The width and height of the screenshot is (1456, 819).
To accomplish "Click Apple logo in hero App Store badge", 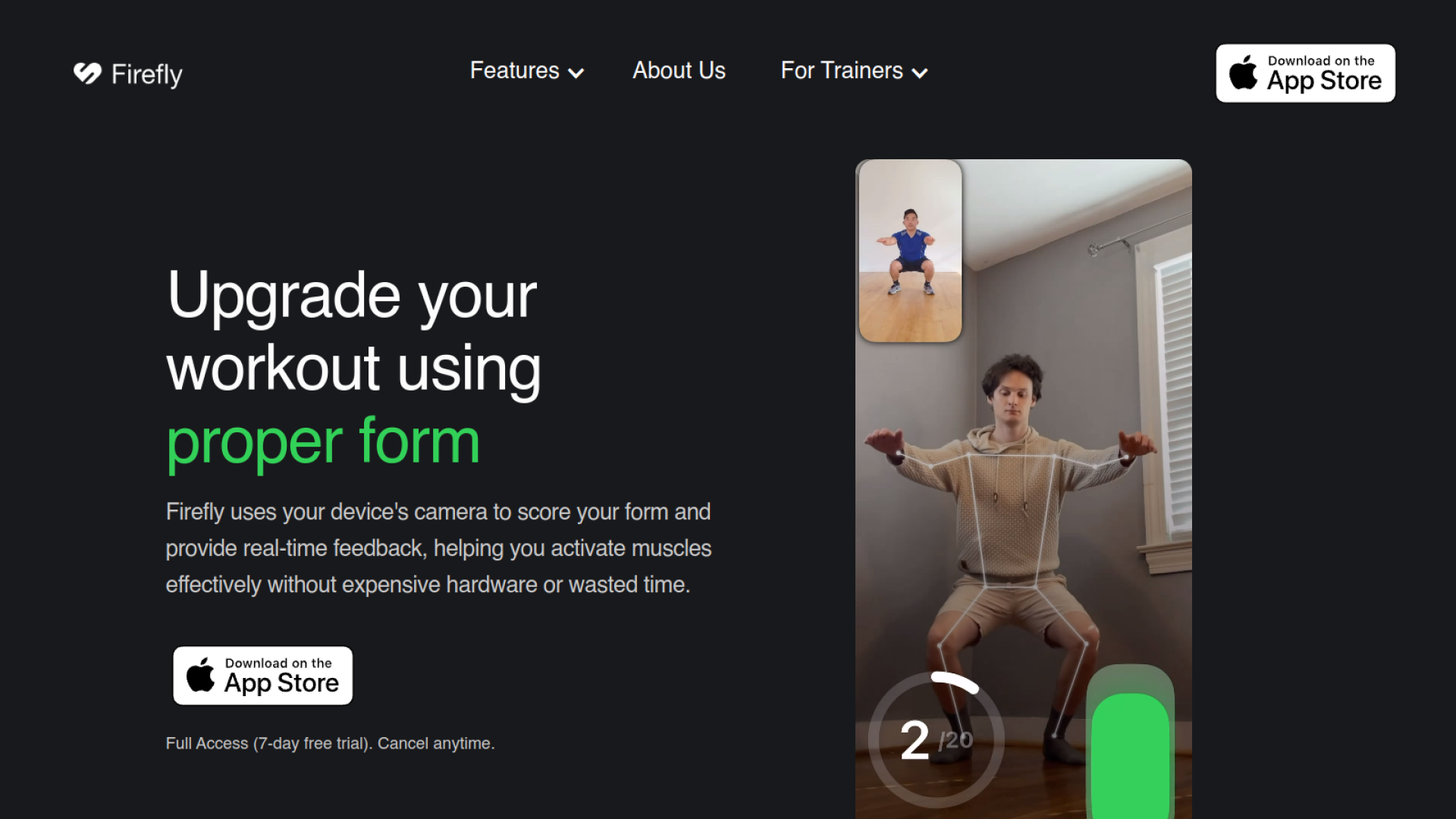I will pos(200,675).
